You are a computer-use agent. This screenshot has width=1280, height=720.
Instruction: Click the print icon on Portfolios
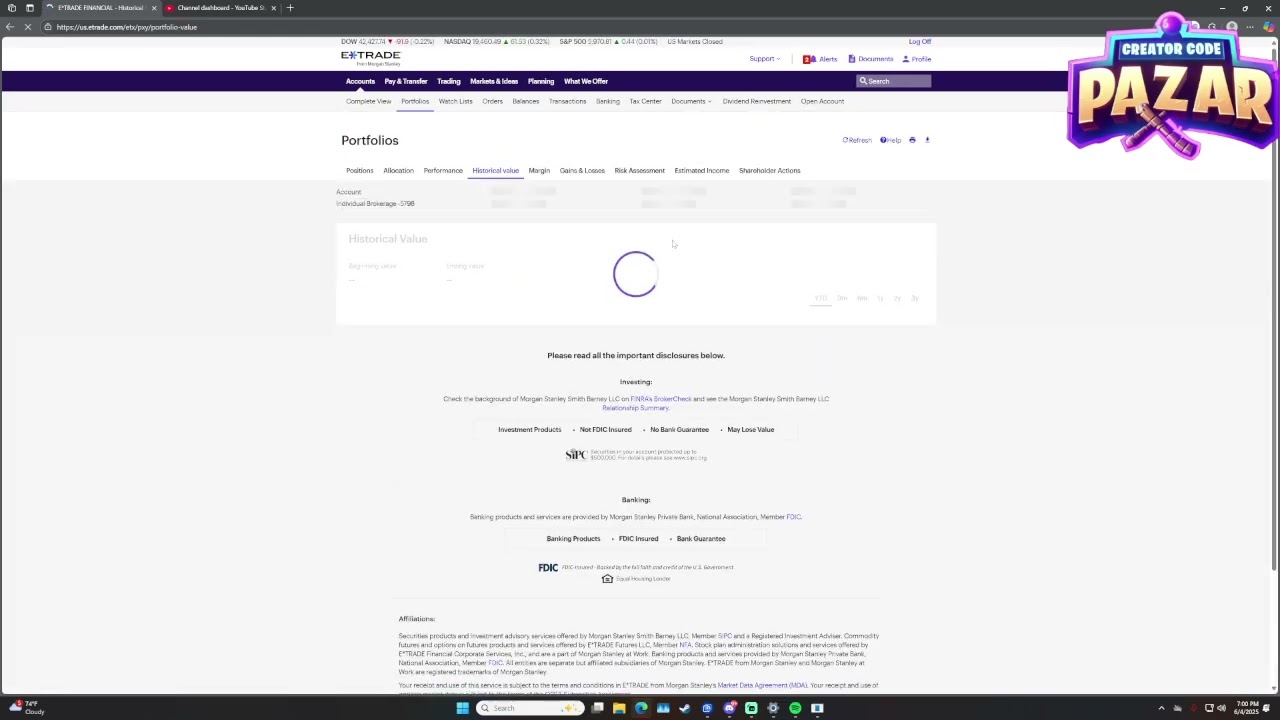912,140
